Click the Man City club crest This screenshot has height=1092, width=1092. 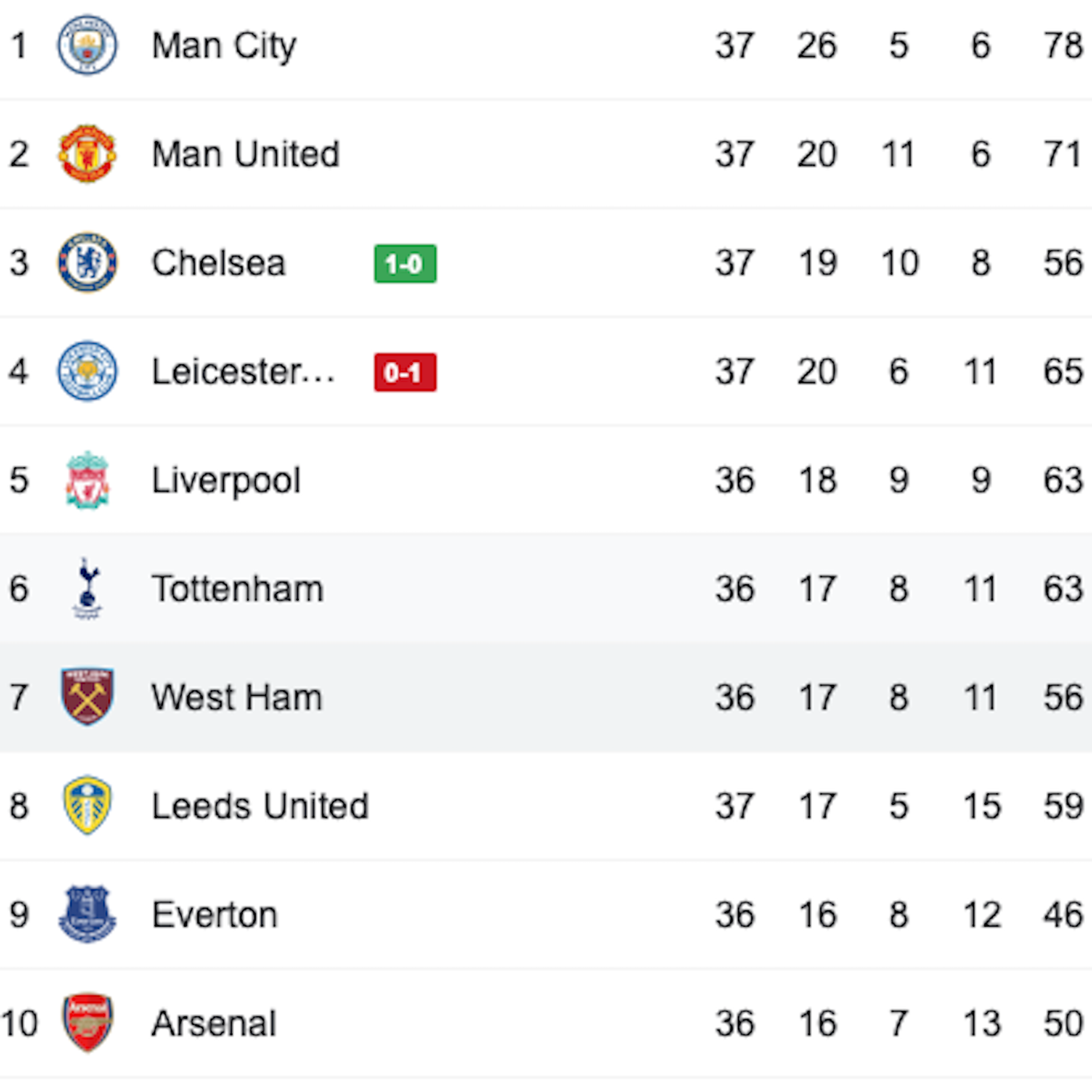[x=88, y=45]
